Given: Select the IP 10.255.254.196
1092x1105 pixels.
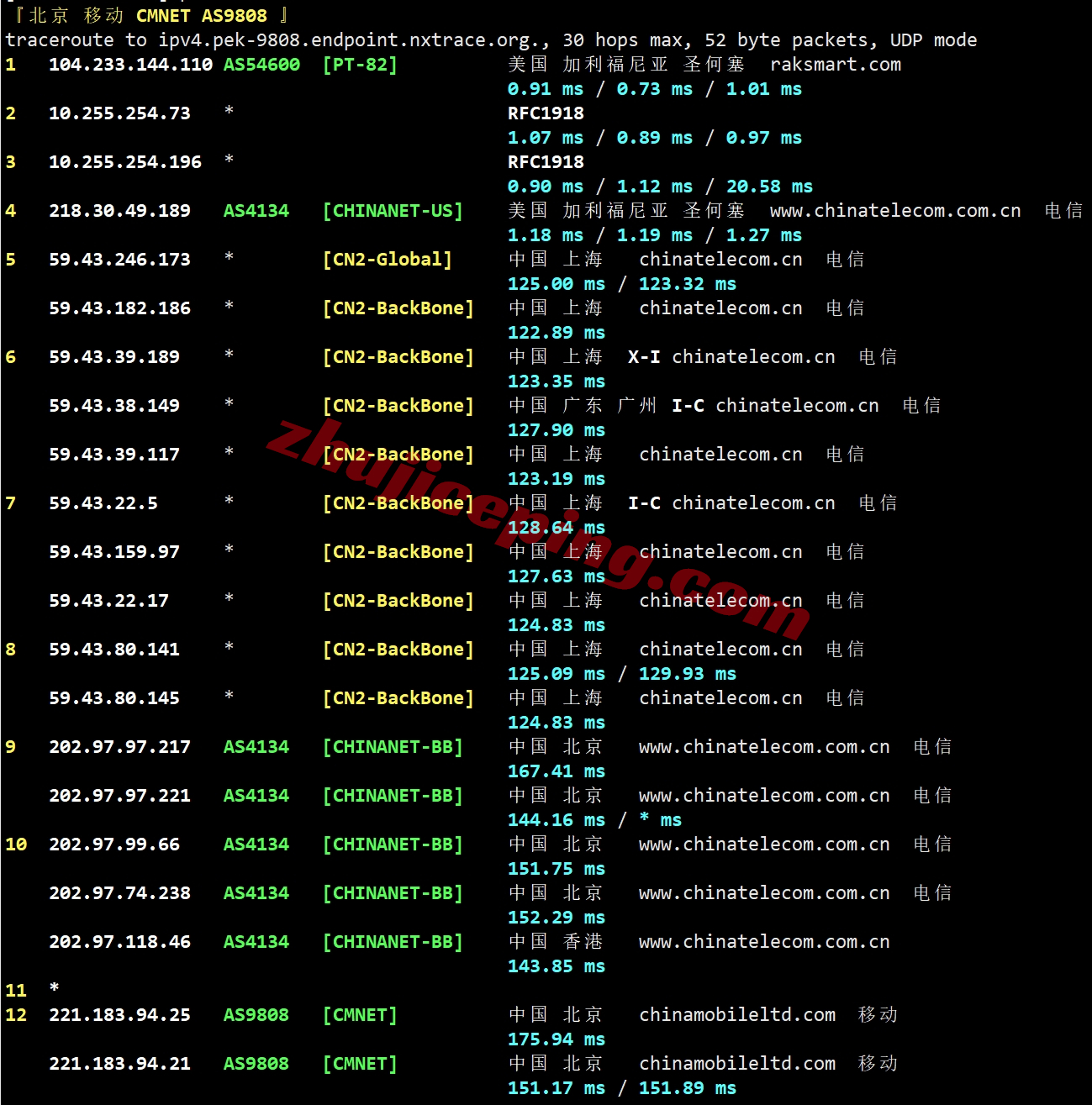Looking at the screenshot, I should 125,162.
